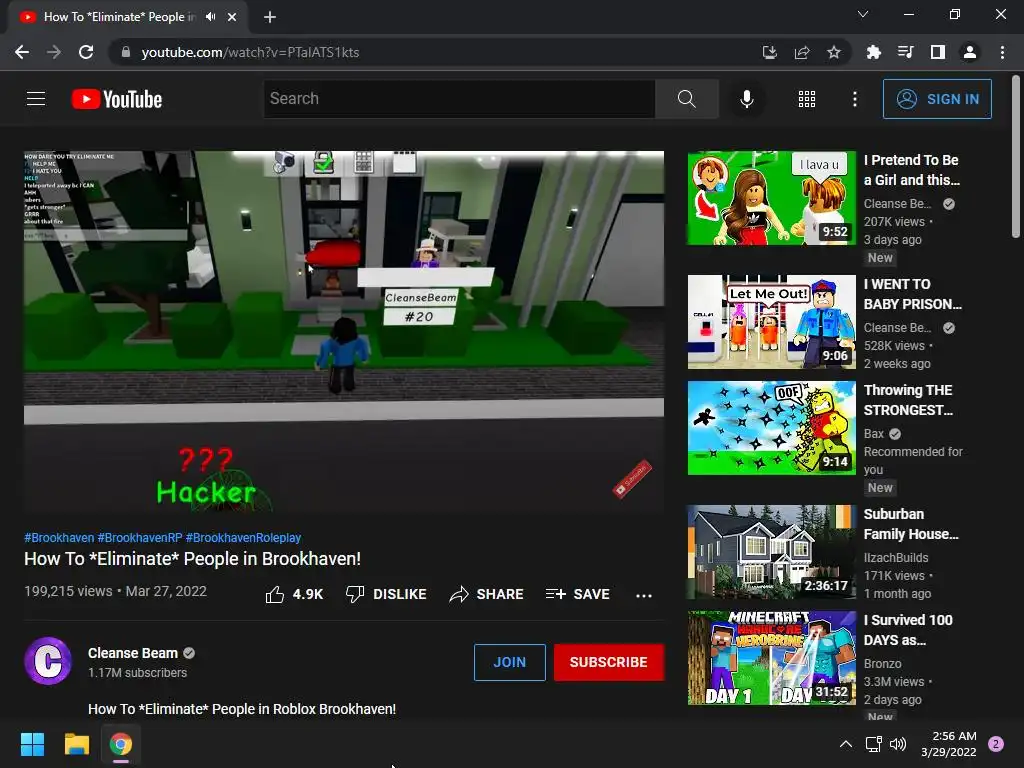Click the search magnifier button
This screenshot has height=768, width=1024.
coord(686,99)
